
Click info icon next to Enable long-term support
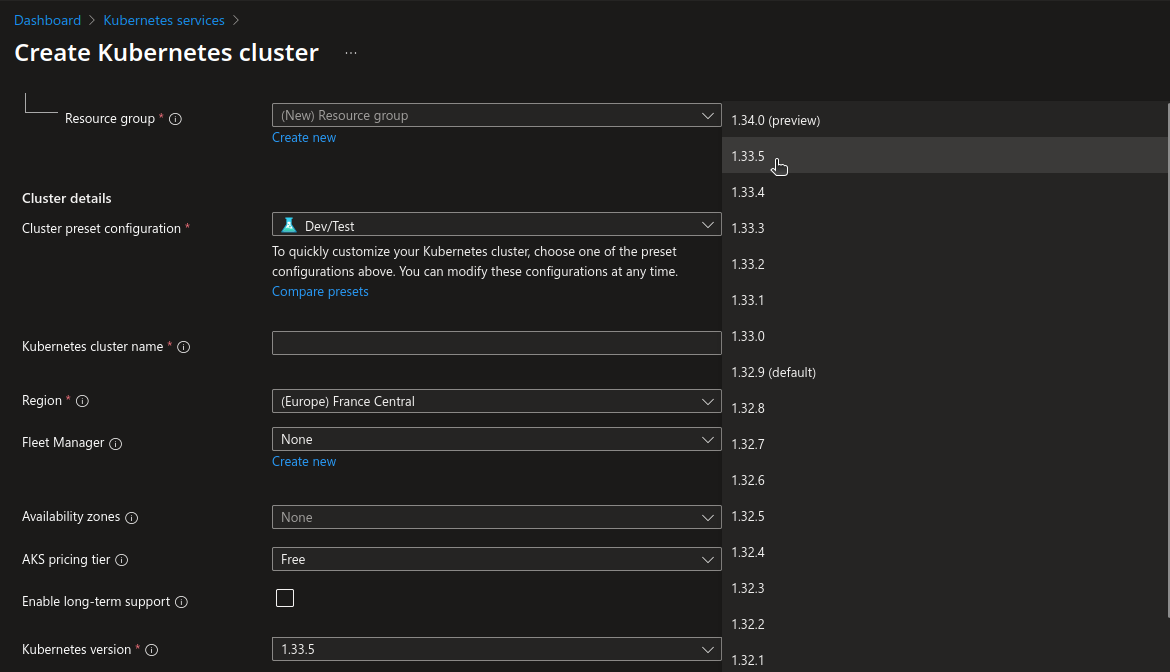point(181,602)
